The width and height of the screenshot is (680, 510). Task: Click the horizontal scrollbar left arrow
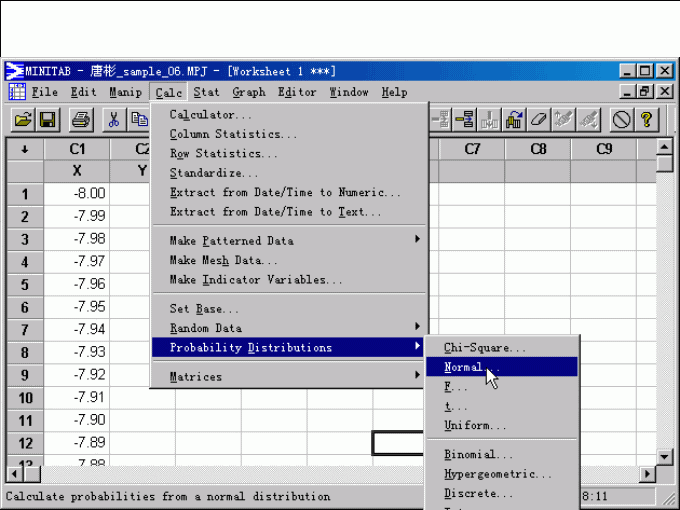coord(15,474)
